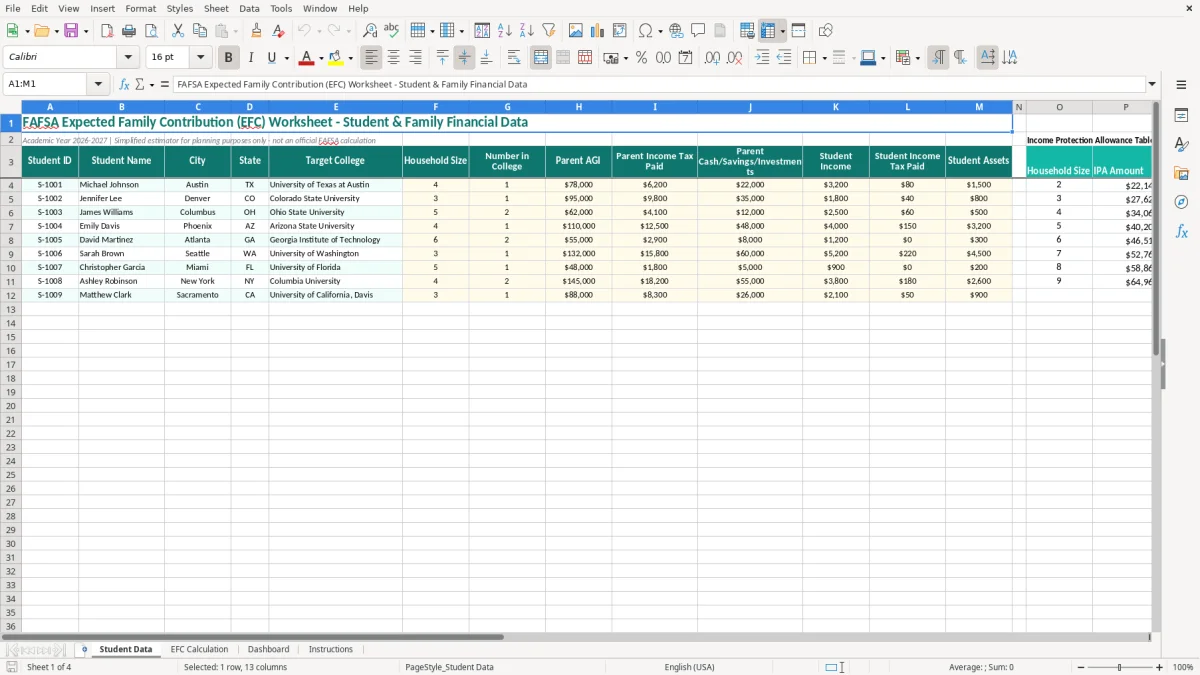This screenshot has height=675, width=1200.
Task: Open Headers and Footers
Action: [x=720, y=31]
